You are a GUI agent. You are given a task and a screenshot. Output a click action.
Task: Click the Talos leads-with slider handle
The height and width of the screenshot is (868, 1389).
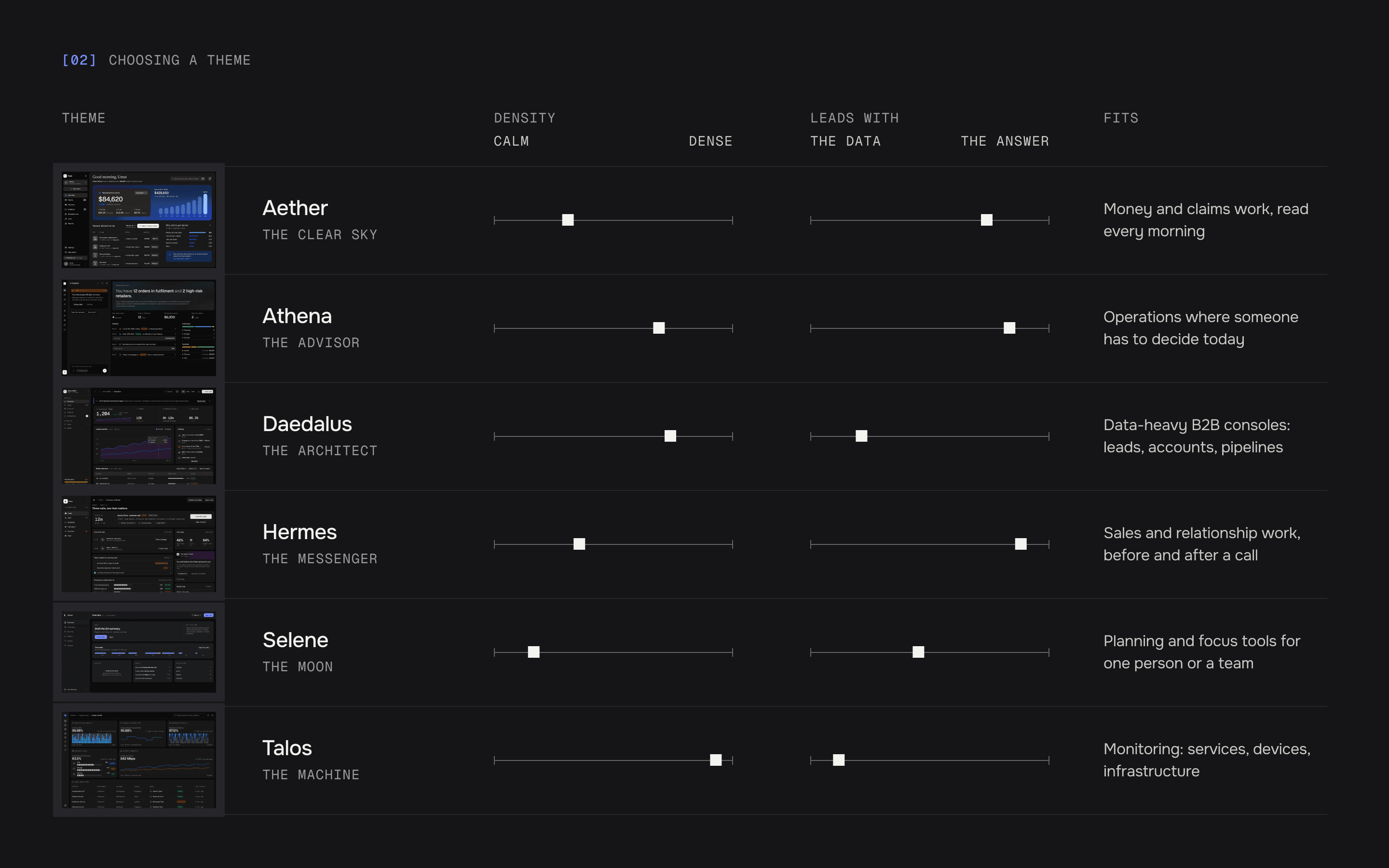pyautogui.click(x=839, y=760)
